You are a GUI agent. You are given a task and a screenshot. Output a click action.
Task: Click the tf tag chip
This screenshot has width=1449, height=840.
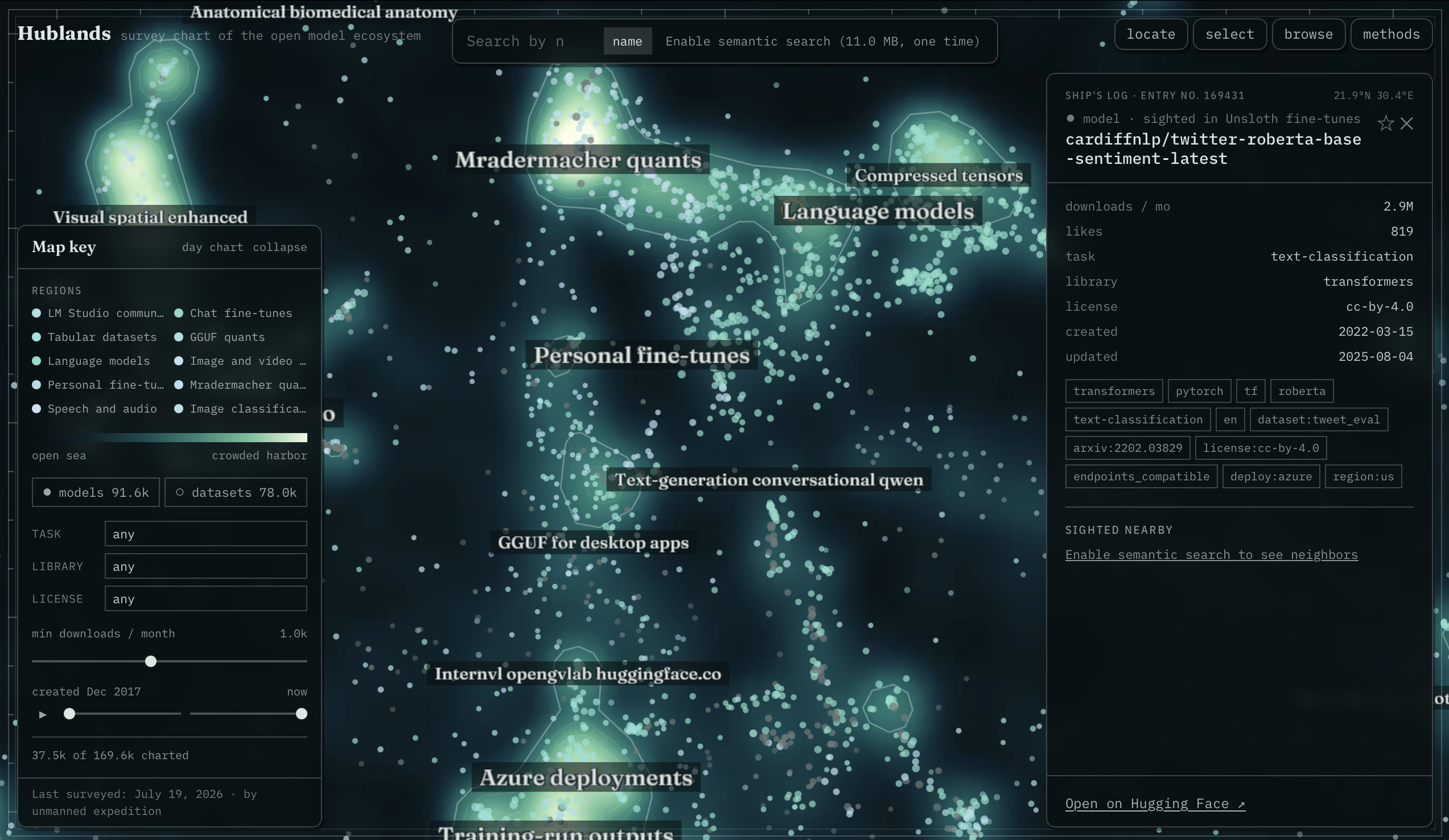[1250, 391]
